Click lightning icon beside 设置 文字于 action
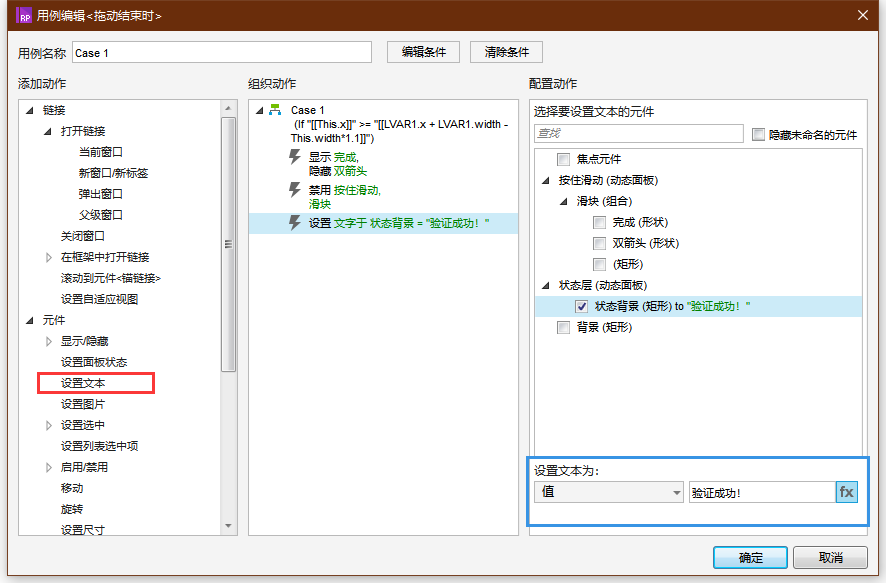 [294, 223]
